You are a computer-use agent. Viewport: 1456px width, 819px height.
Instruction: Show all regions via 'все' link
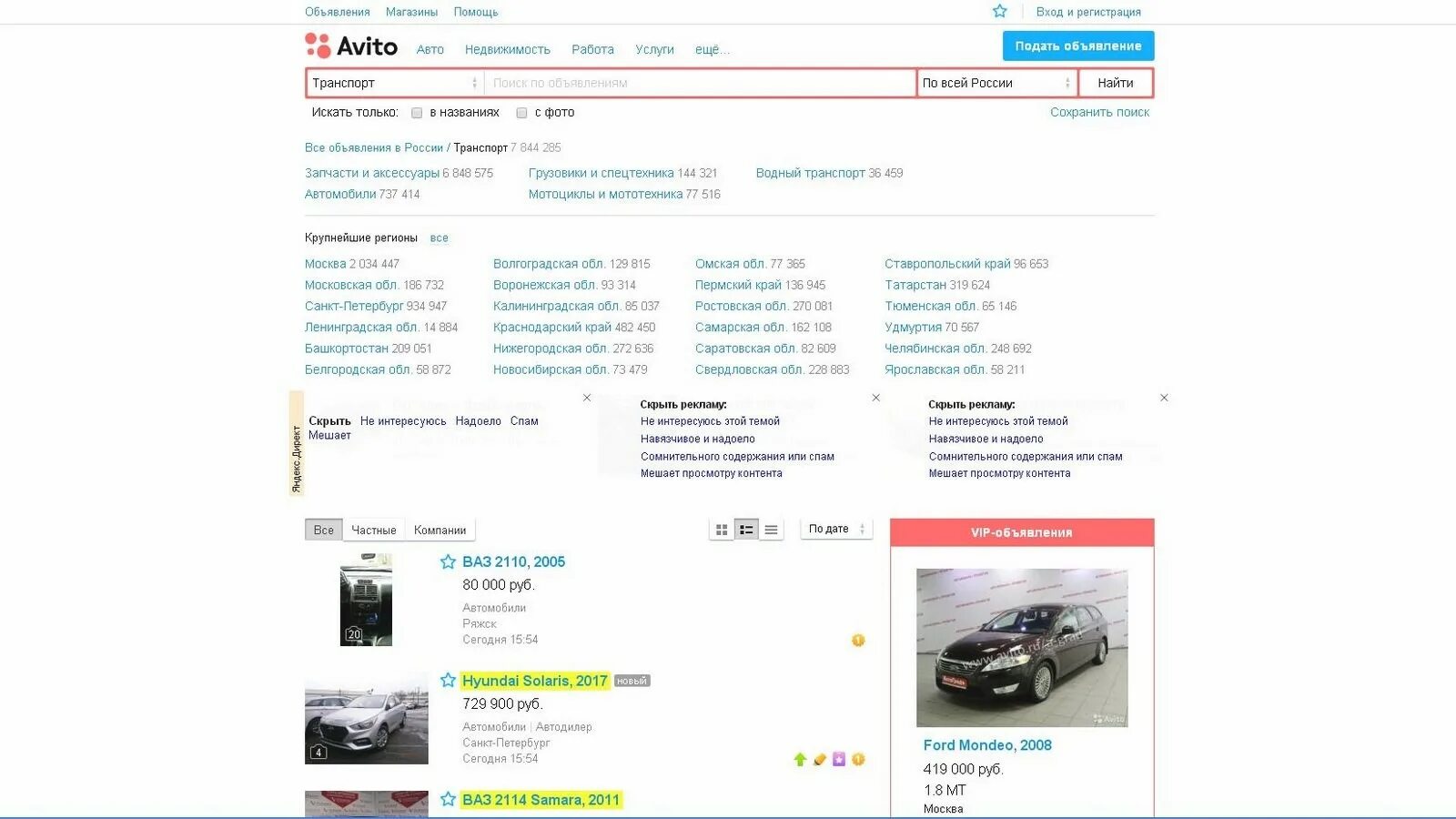point(440,238)
